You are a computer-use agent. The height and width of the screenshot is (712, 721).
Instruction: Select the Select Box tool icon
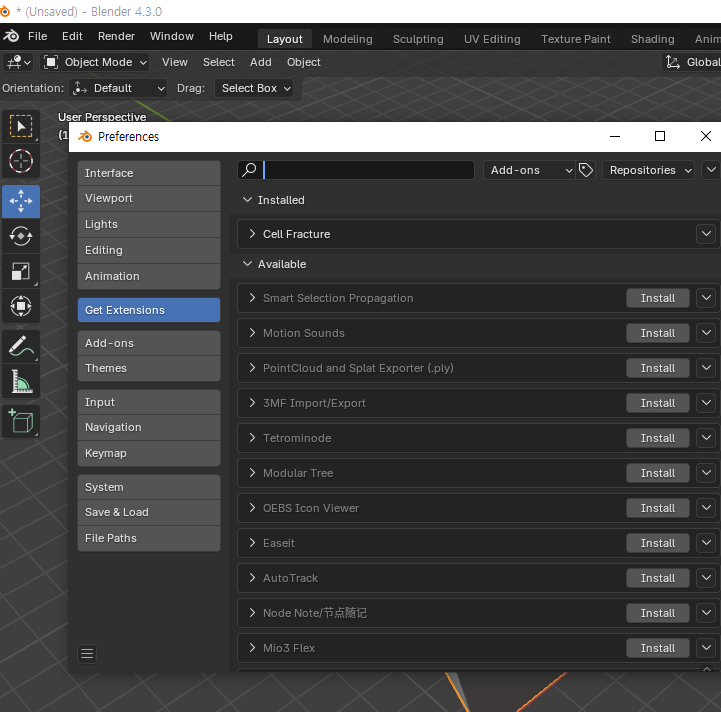(21, 126)
